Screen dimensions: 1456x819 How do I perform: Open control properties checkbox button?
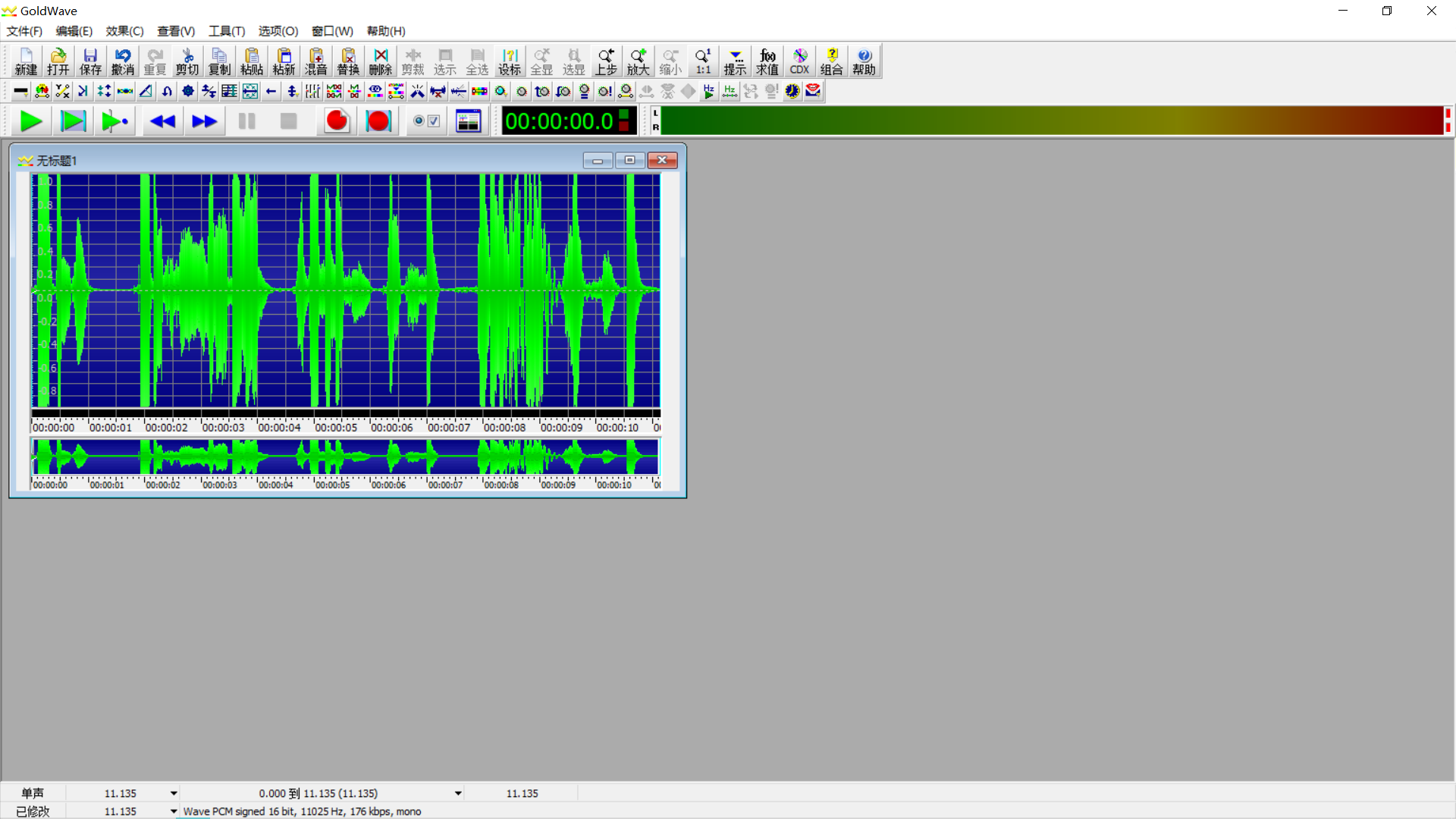pyautogui.click(x=426, y=121)
